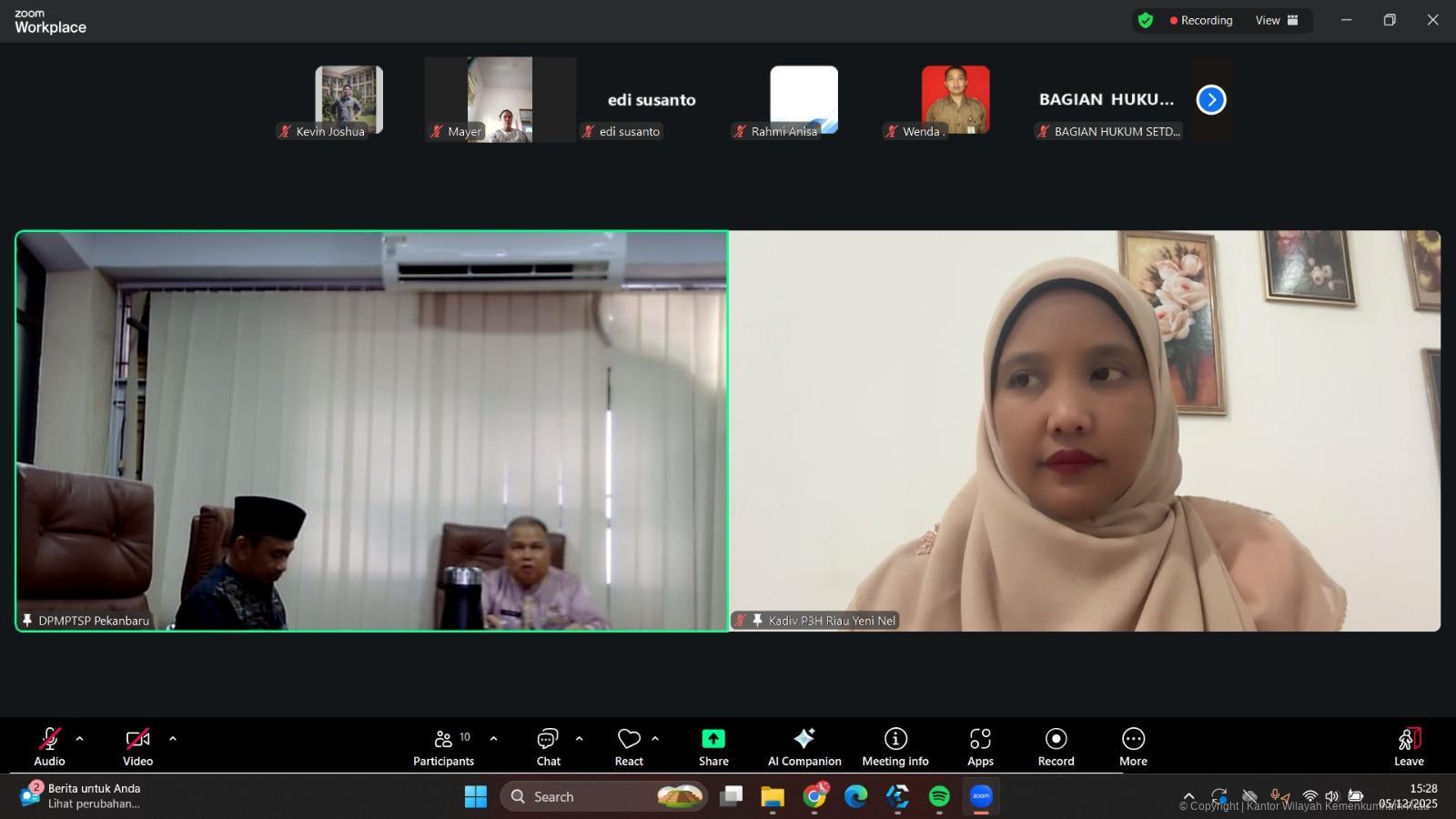Open the Participants panel
The image size is (1456, 819).
443,746
